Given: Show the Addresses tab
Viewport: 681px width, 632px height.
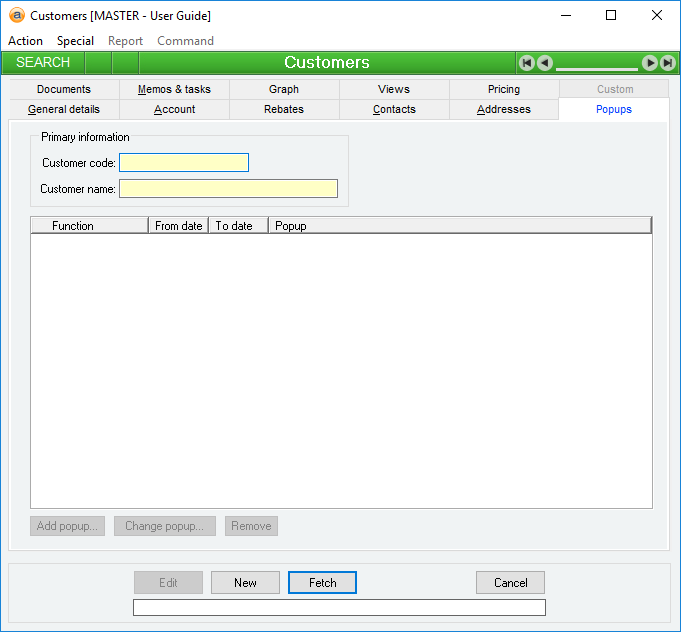Looking at the screenshot, I should (x=504, y=109).
